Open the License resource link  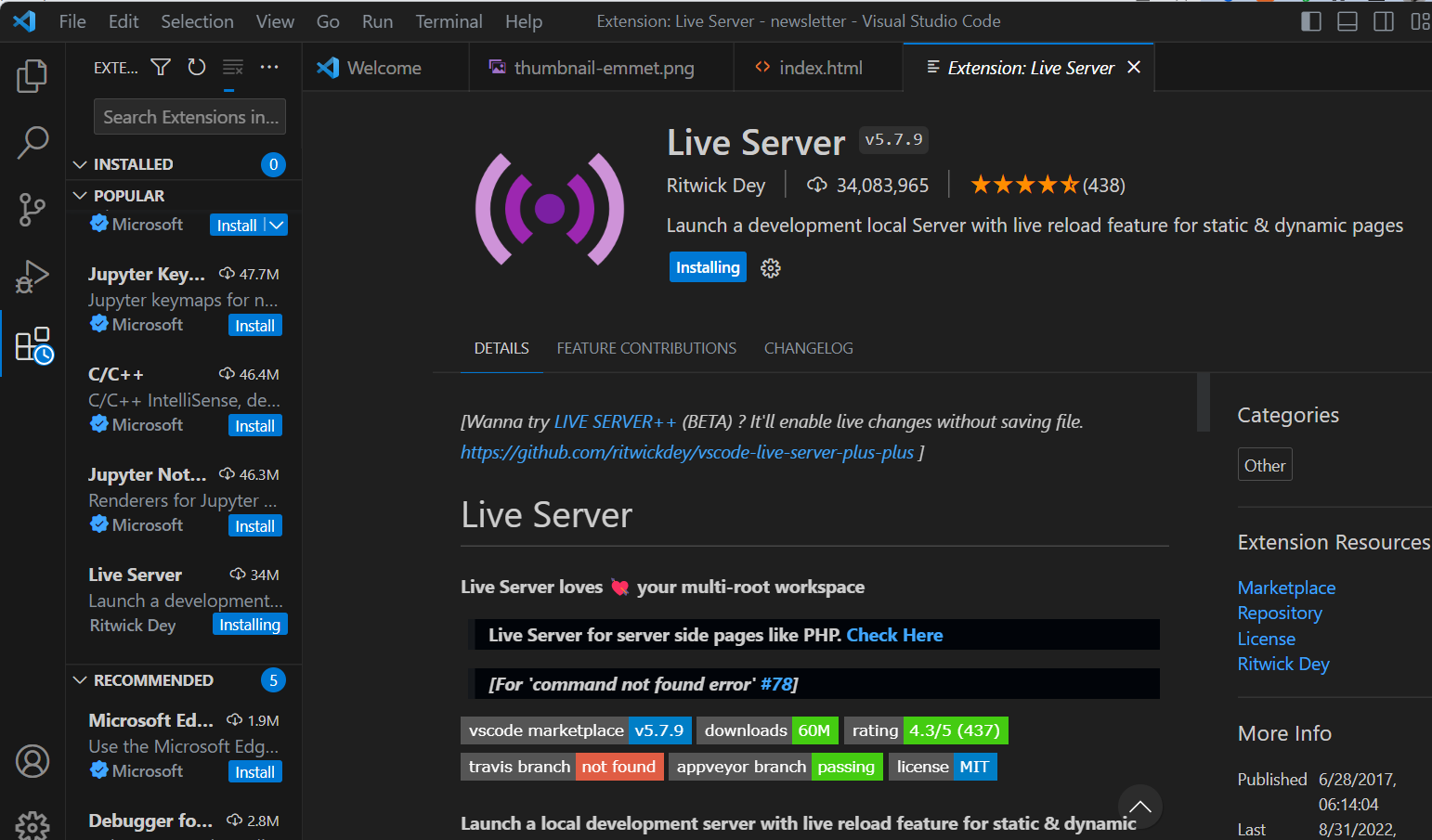[1266, 639]
